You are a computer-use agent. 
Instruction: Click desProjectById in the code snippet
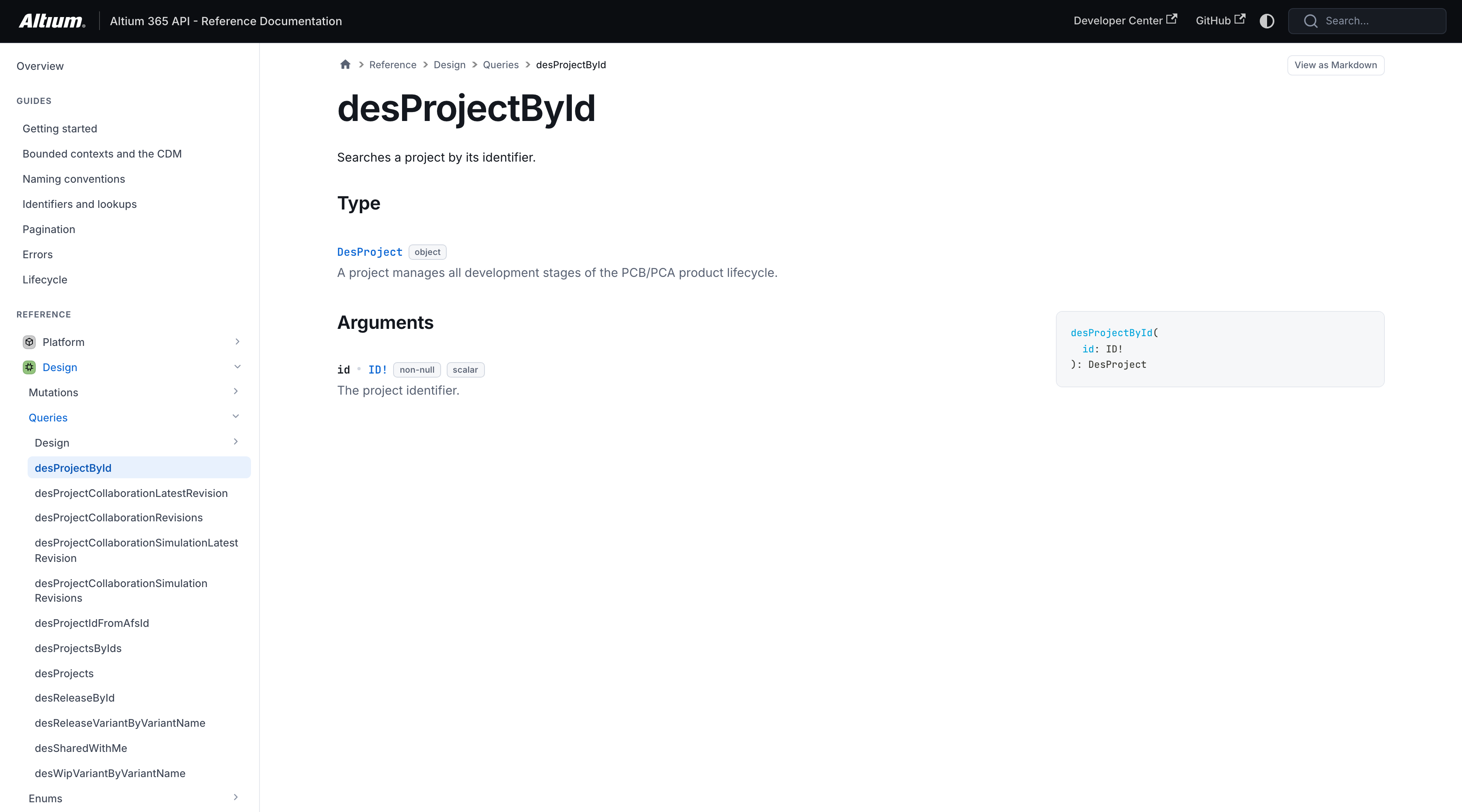coord(1111,333)
